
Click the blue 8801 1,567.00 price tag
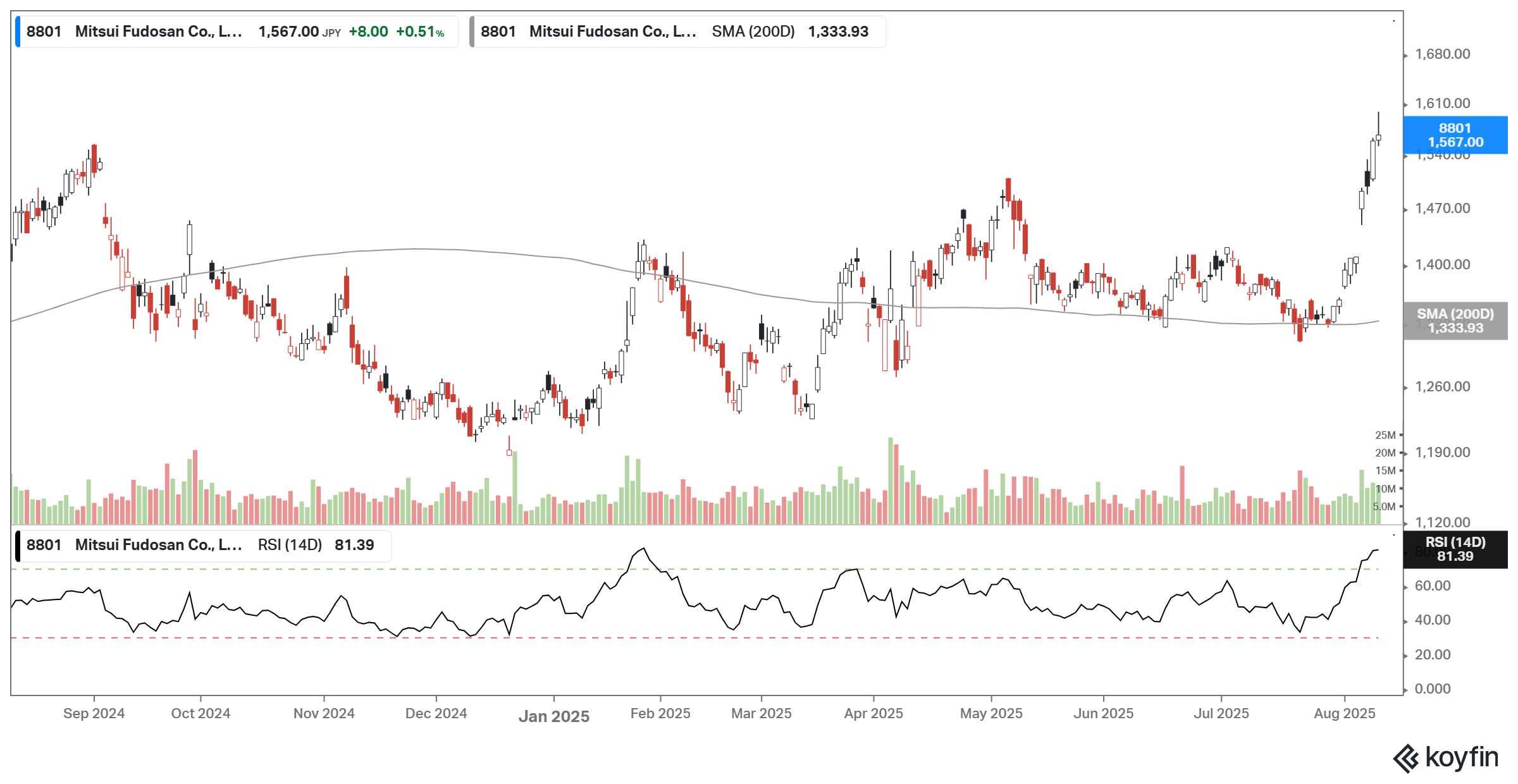tap(1455, 135)
